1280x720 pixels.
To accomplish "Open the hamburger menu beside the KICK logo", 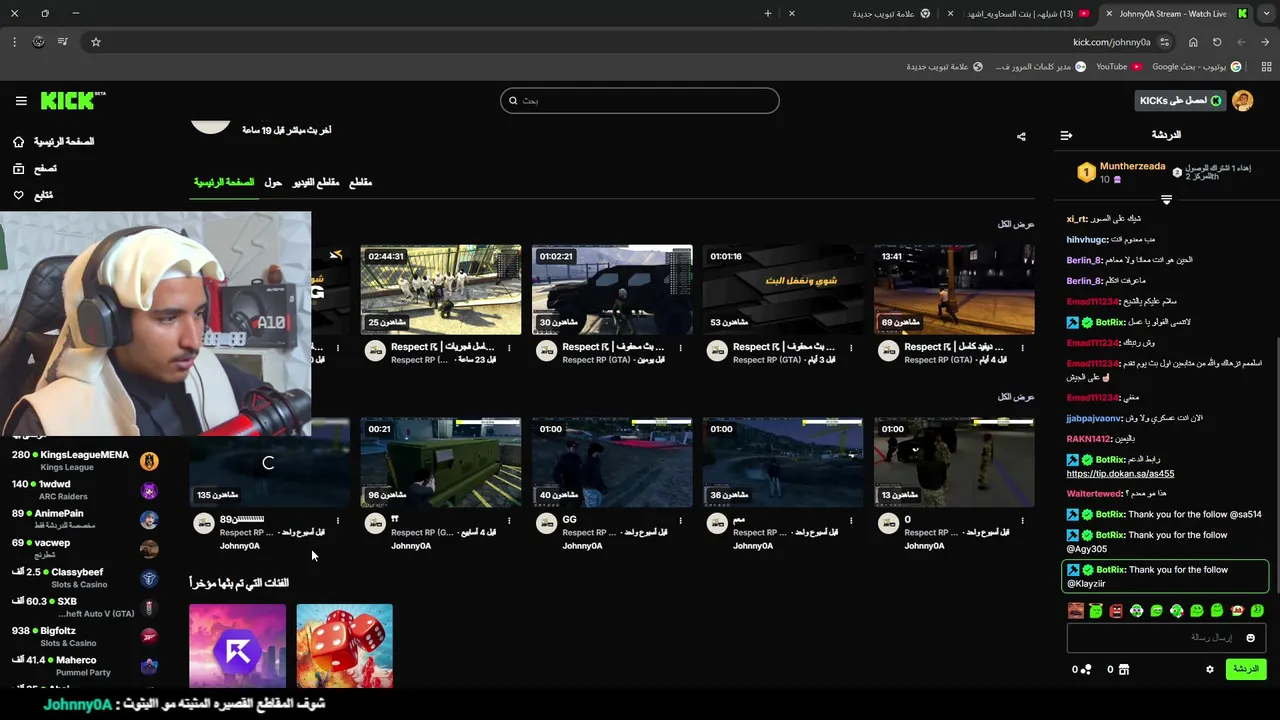I will [21, 101].
